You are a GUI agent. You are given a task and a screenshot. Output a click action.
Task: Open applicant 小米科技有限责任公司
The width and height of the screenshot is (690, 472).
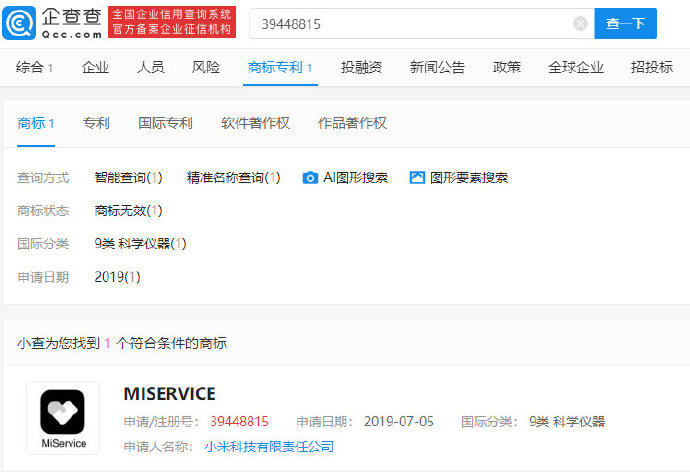(269, 447)
